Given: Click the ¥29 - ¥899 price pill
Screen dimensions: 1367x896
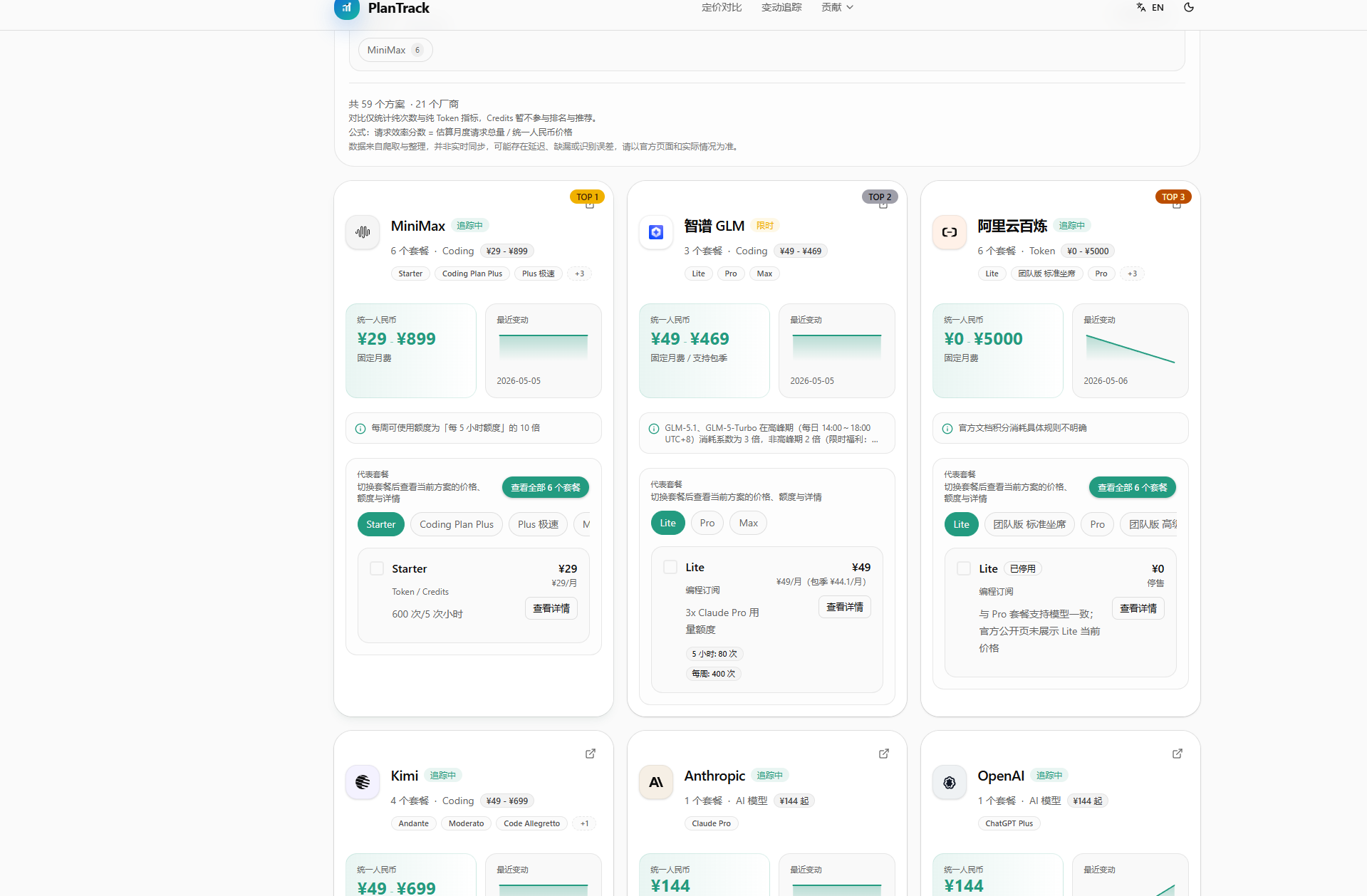Looking at the screenshot, I should click(507, 251).
